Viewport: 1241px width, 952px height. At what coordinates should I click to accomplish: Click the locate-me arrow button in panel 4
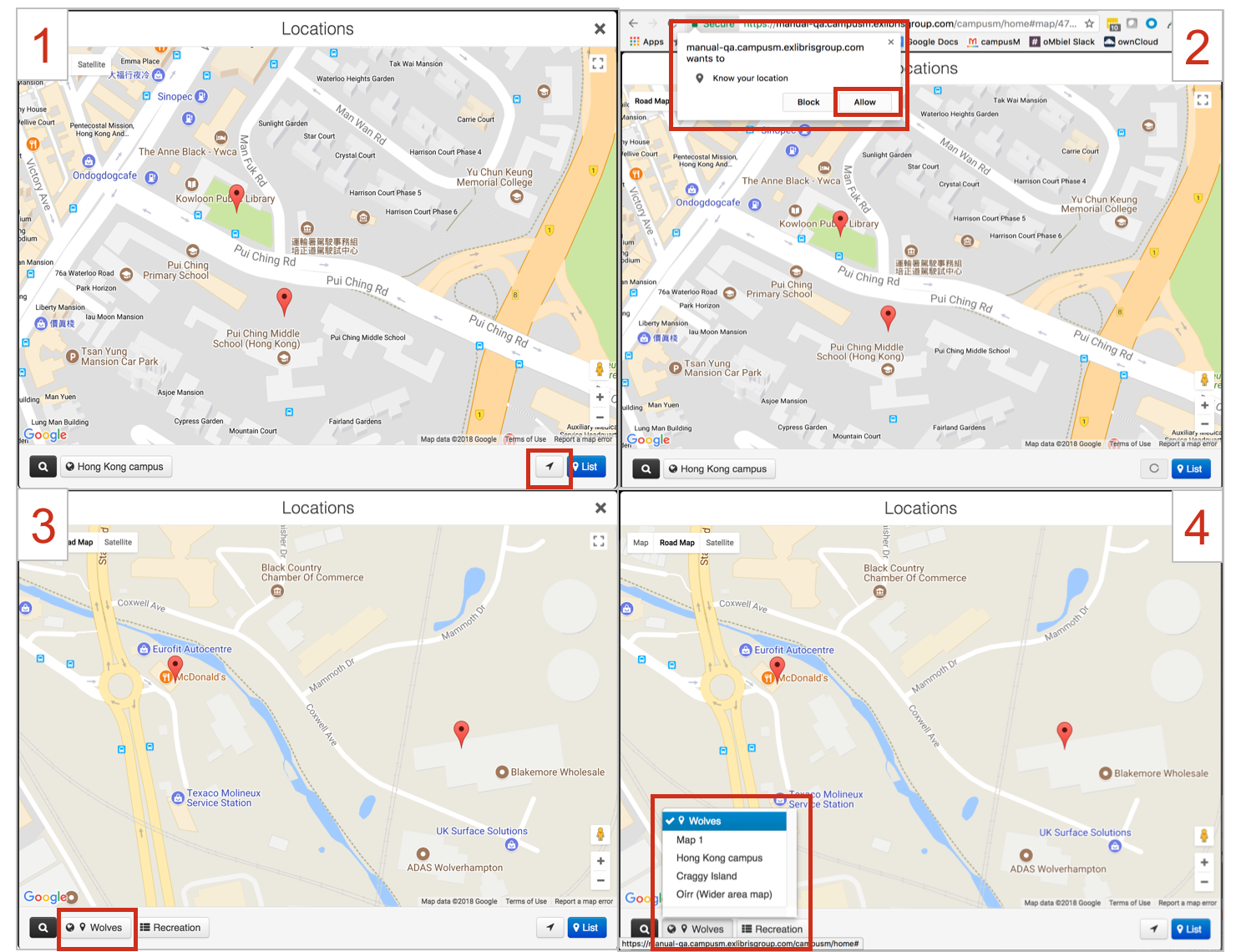tap(1154, 929)
